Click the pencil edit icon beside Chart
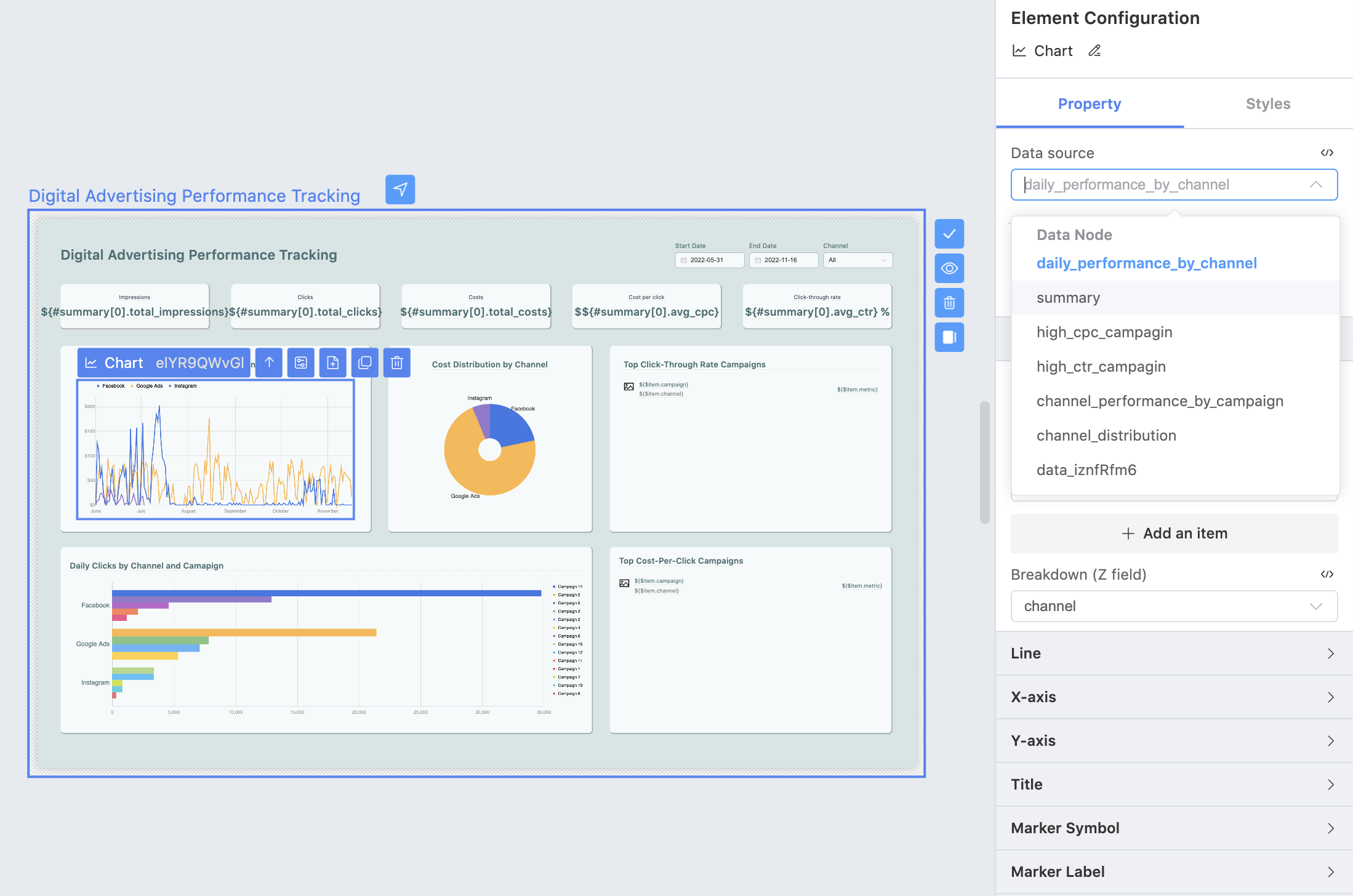Image resolution: width=1353 pixels, height=896 pixels. pyautogui.click(x=1094, y=51)
